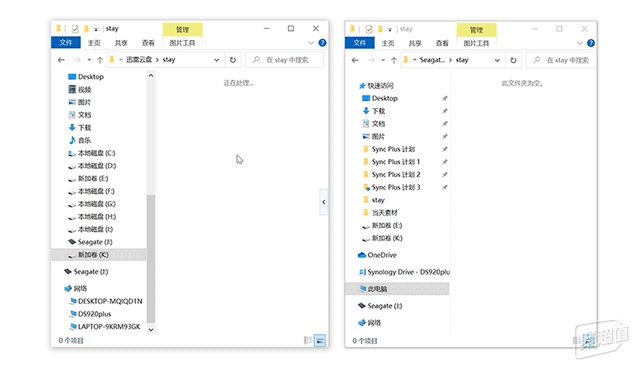Open Seagate (J:) in right window
The height and width of the screenshot is (370, 640).
(x=380, y=306)
